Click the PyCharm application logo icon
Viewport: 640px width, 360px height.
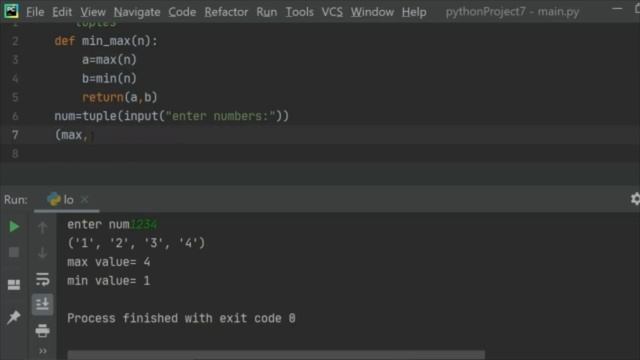click(x=11, y=11)
